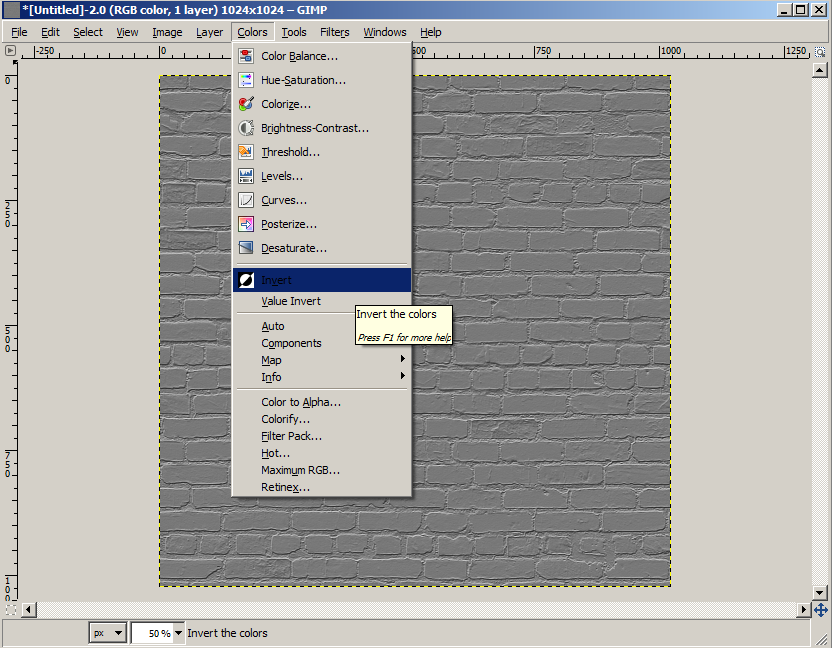Open the File menu

[19, 32]
